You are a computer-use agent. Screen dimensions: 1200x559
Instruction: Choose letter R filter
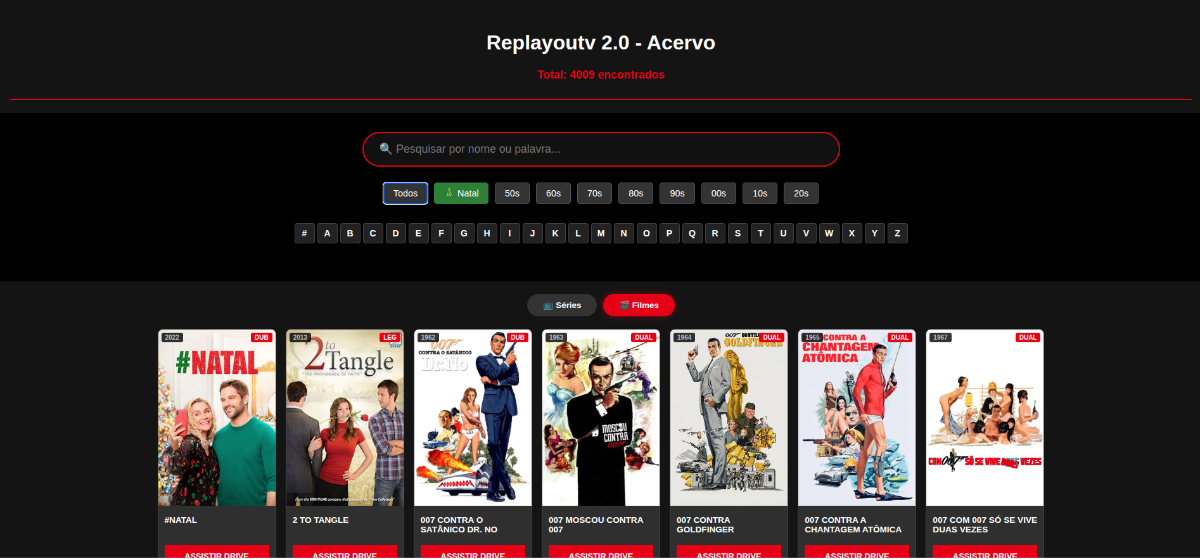click(x=715, y=233)
